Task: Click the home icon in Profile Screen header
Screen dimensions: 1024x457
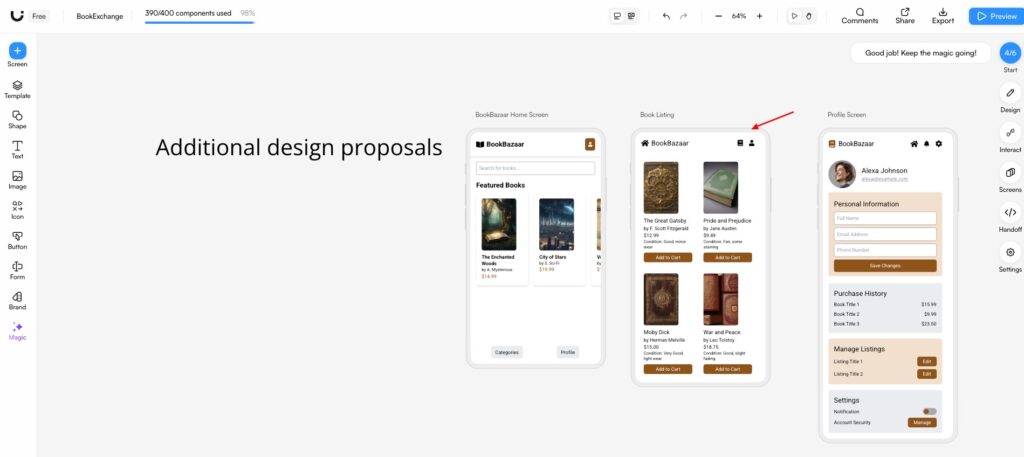Action: coord(914,144)
